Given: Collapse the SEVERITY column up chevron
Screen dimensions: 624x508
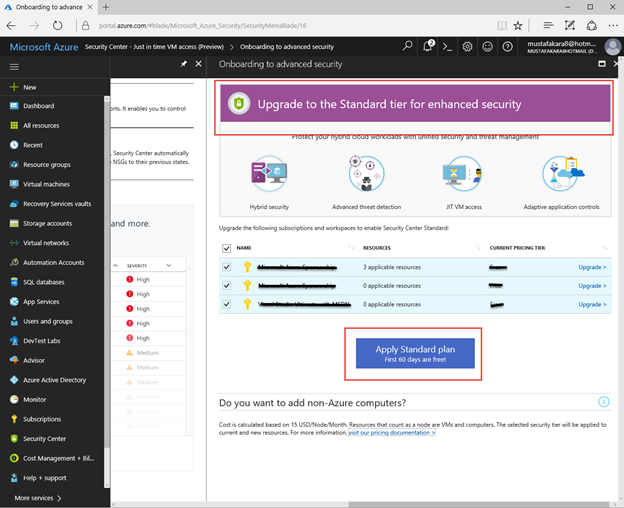Looking at the screenshot, I should coord(115,265).
